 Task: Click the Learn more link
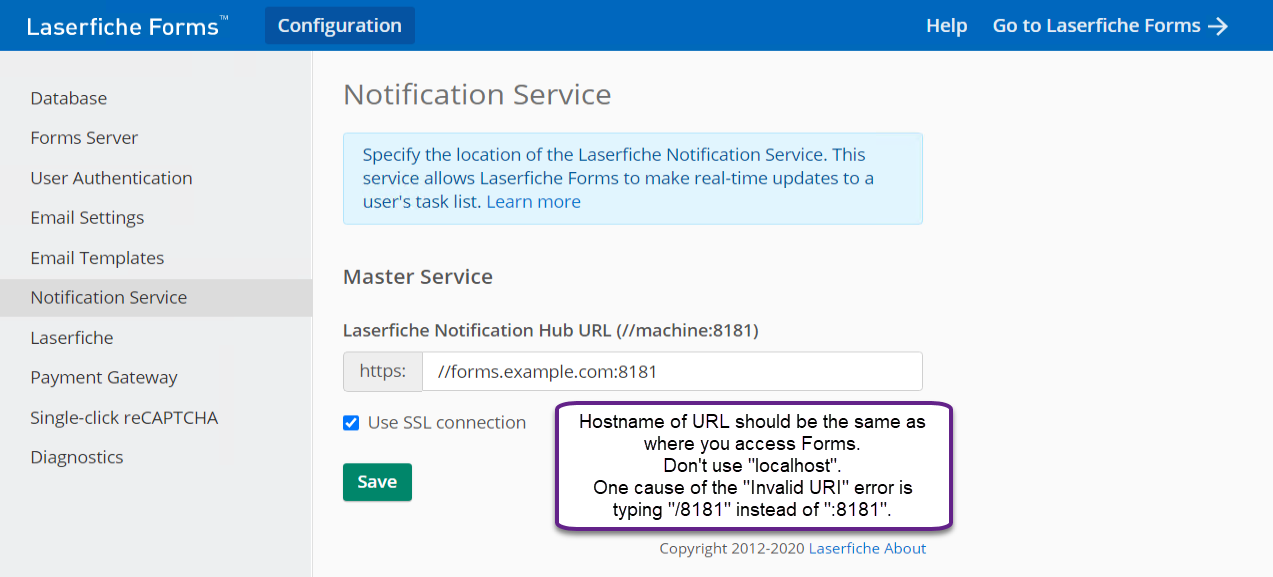pyautogui.click(x=533, y=202)
